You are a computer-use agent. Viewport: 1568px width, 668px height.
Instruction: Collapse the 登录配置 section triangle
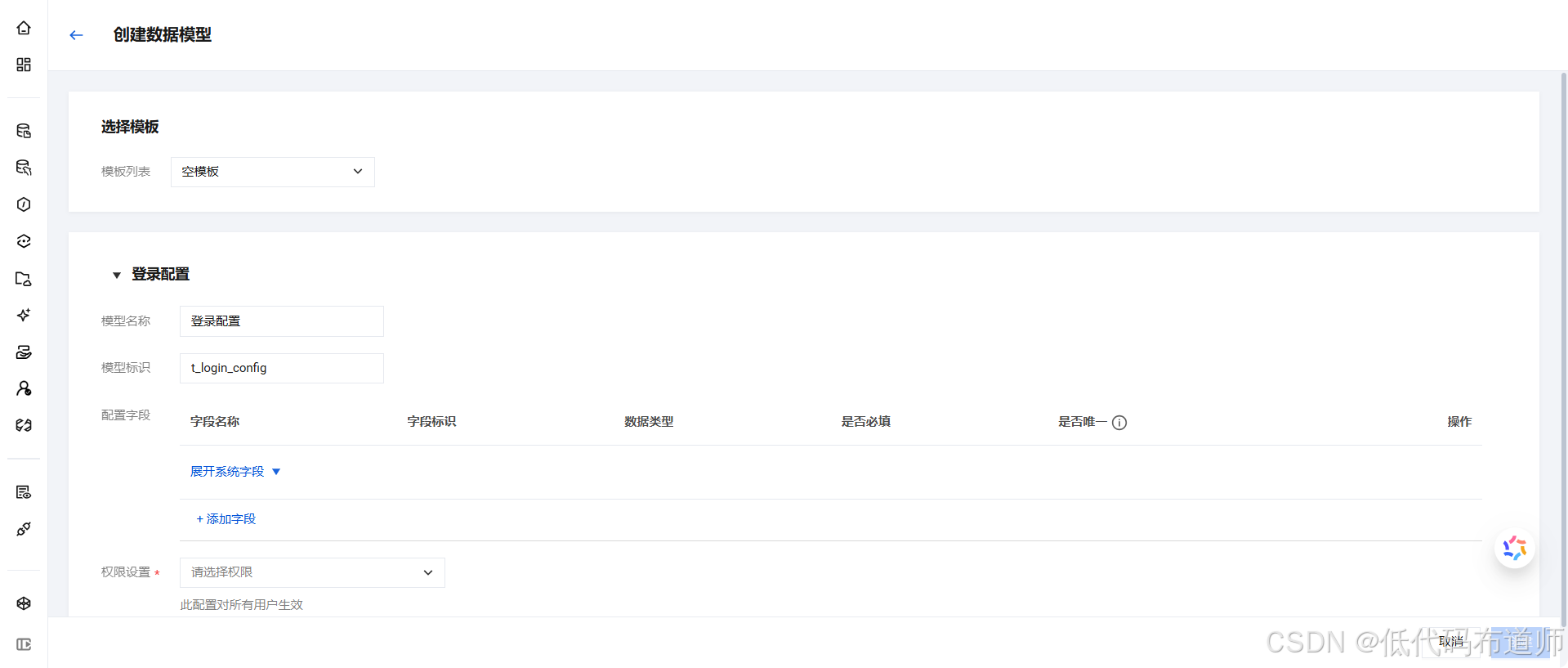(x=117, y=276)
